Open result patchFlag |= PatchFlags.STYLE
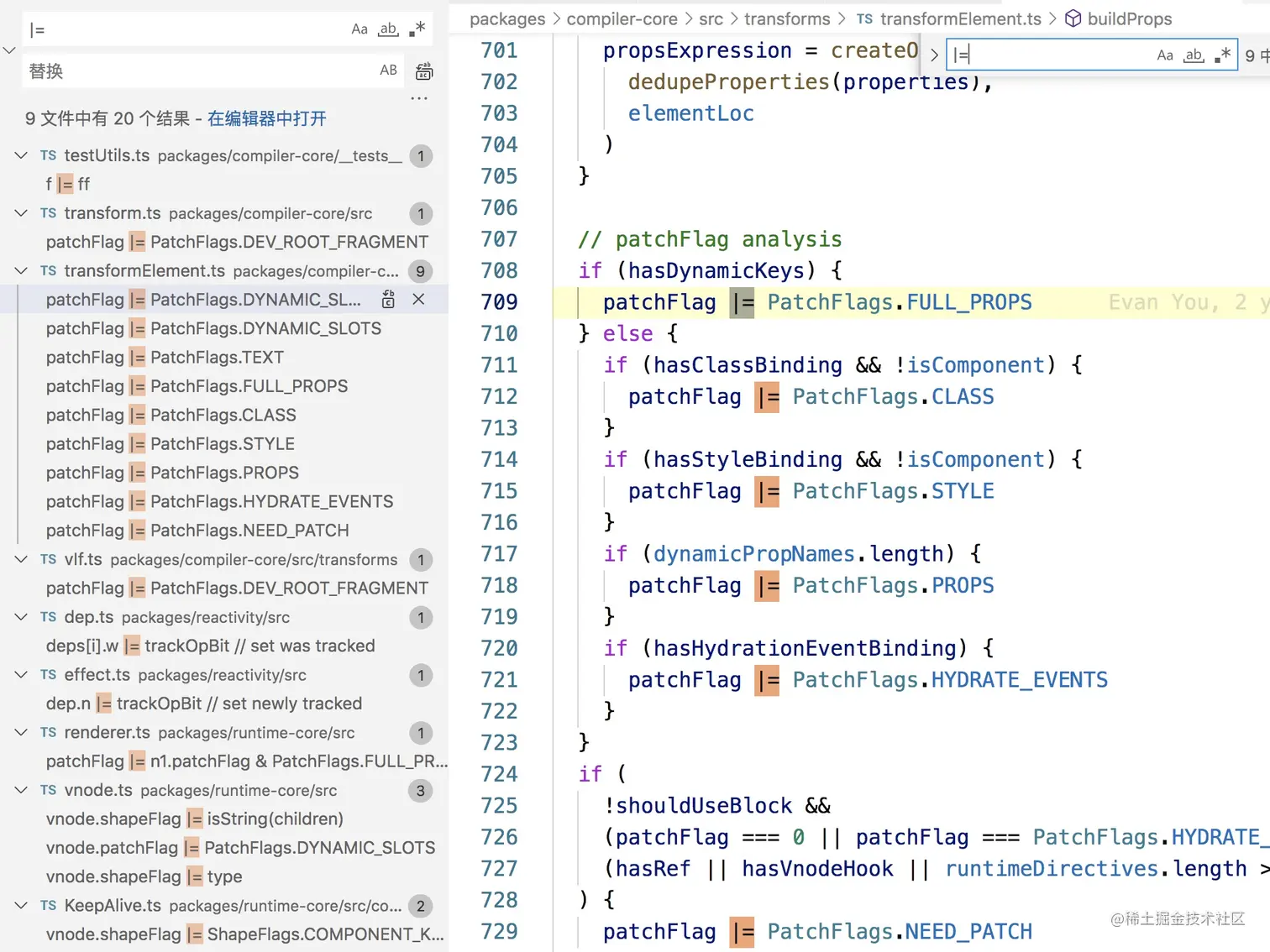 pyautogui.click(x=170, y=444)
